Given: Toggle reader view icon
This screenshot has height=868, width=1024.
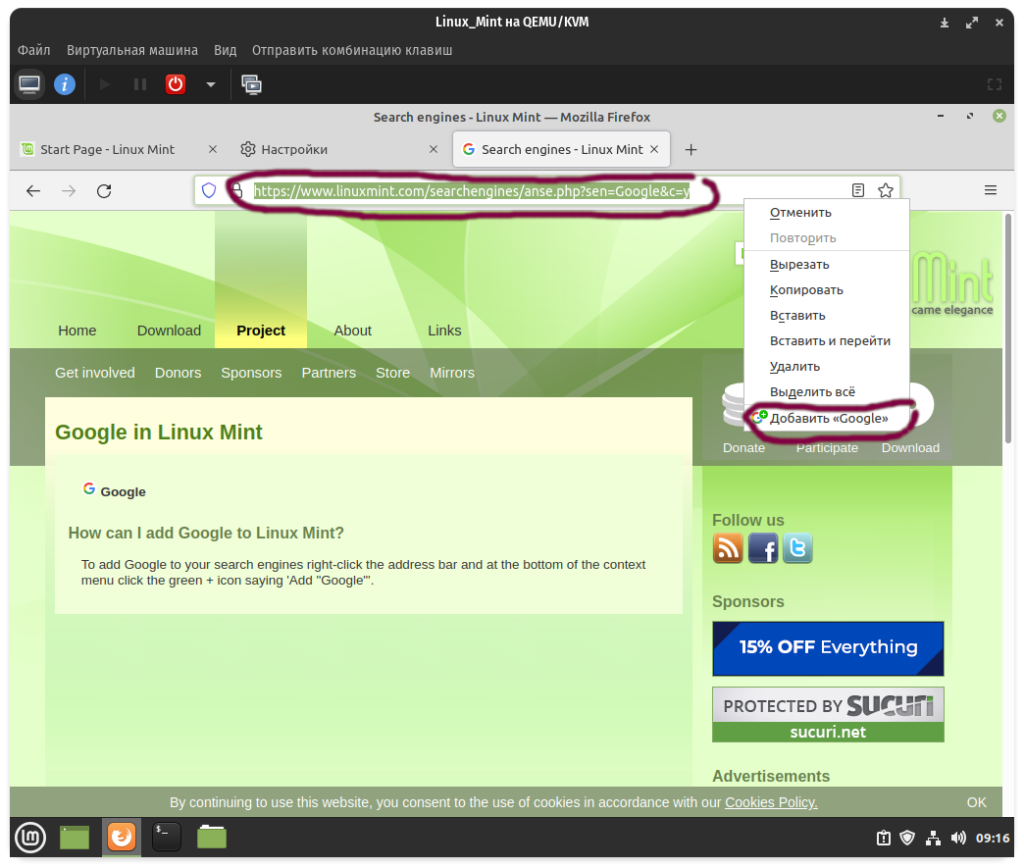Looking at the screenshot, I should [857, 190].
